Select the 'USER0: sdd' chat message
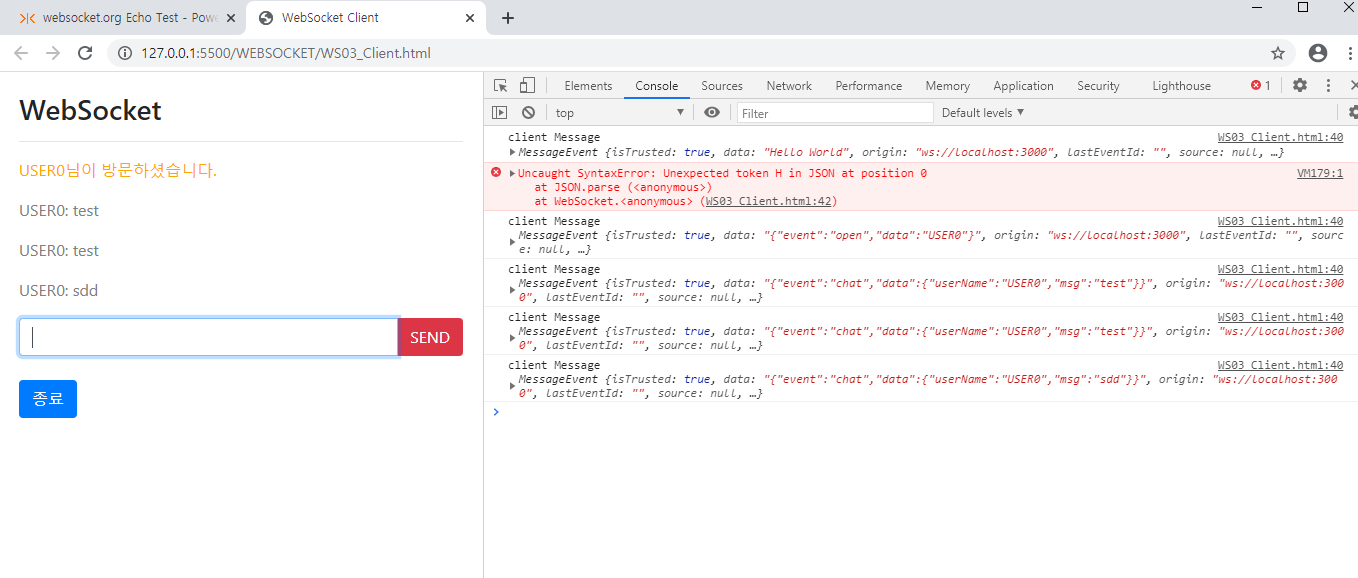This screenshot has height=578, width=1358. (x=59, y=291)
